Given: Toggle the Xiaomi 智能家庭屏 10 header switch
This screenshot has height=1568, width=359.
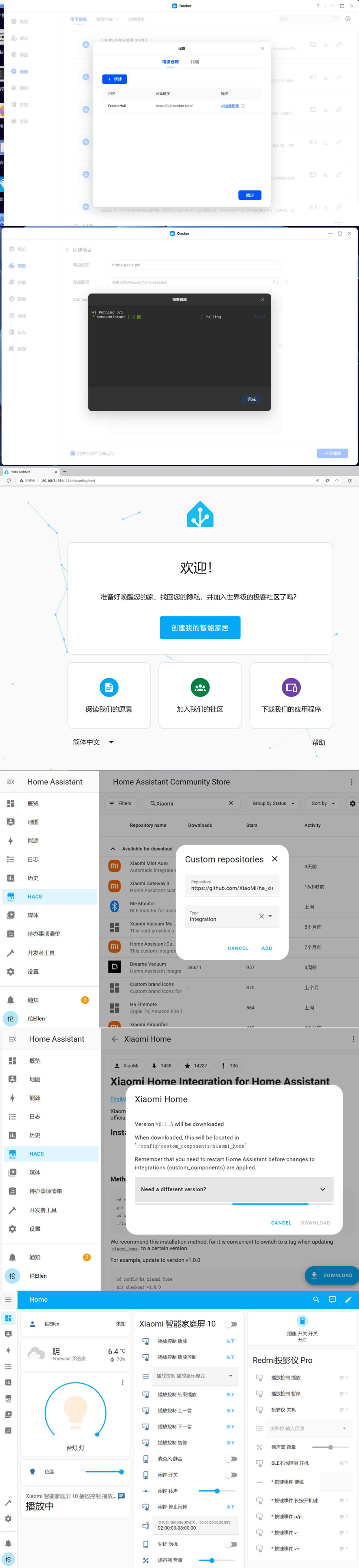Looking at the screenshot, I should click(231, 1324).
